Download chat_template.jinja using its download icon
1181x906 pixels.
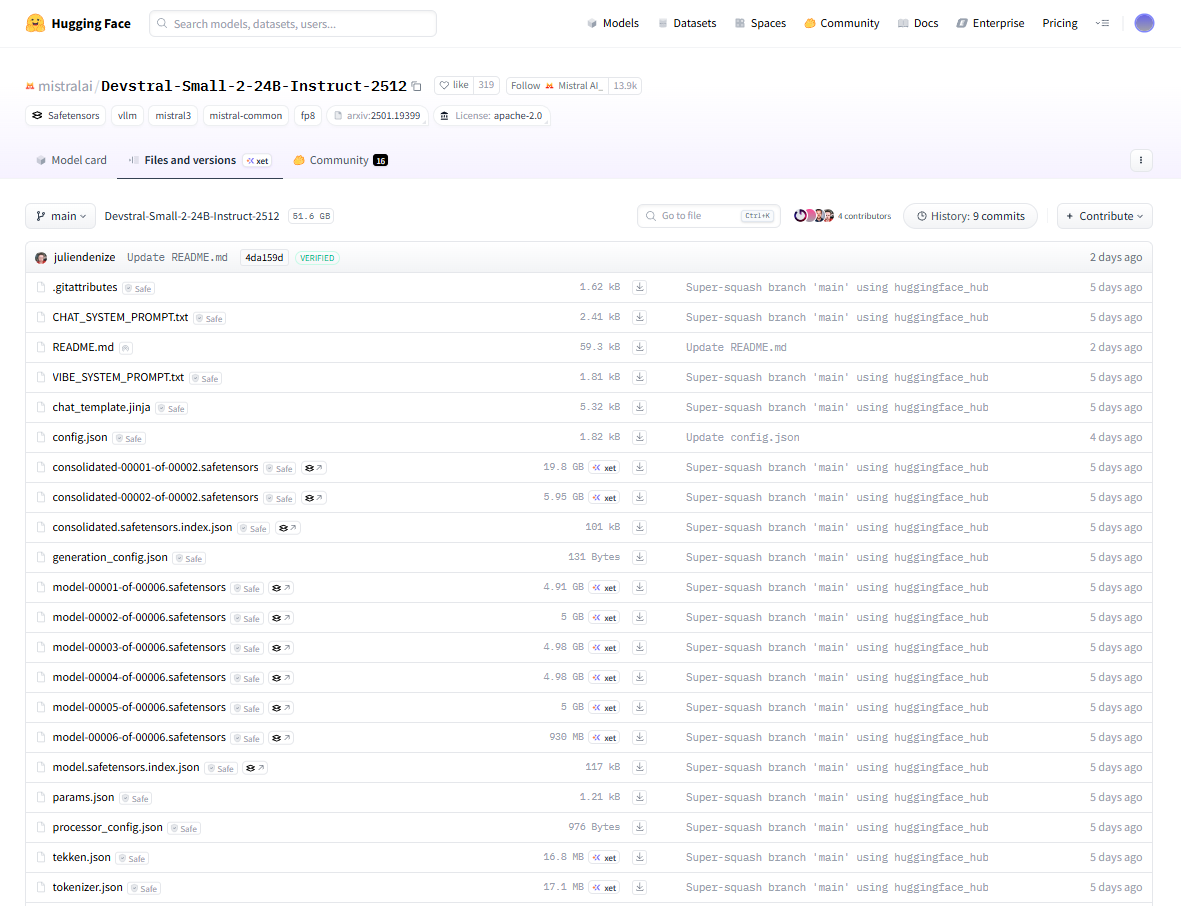tap(639, 407)
